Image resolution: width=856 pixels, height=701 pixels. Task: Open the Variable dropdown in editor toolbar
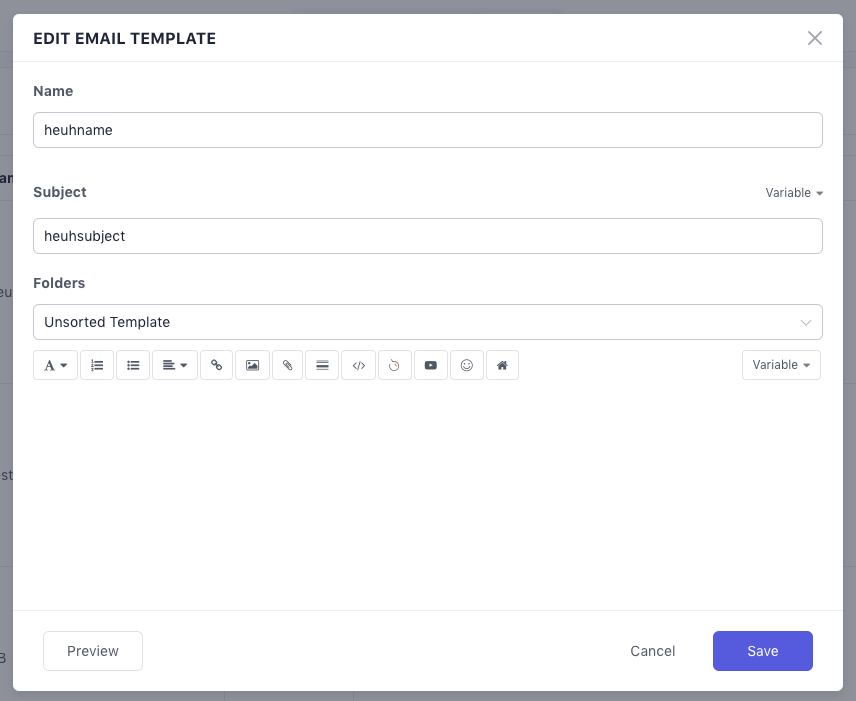click(781, 365)
